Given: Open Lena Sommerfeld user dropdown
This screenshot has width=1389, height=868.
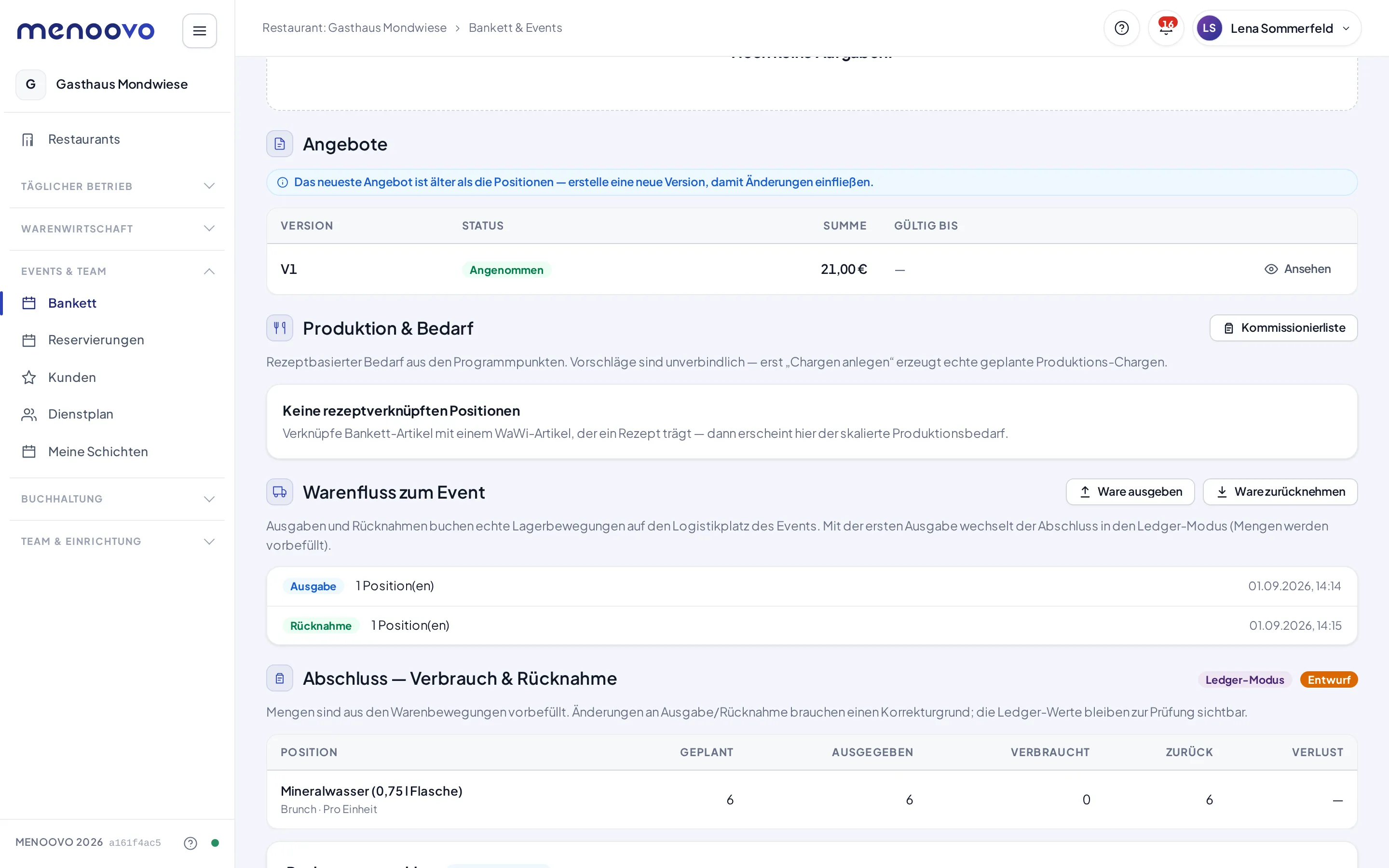Looking at the screenshot, I should 1276,28.
